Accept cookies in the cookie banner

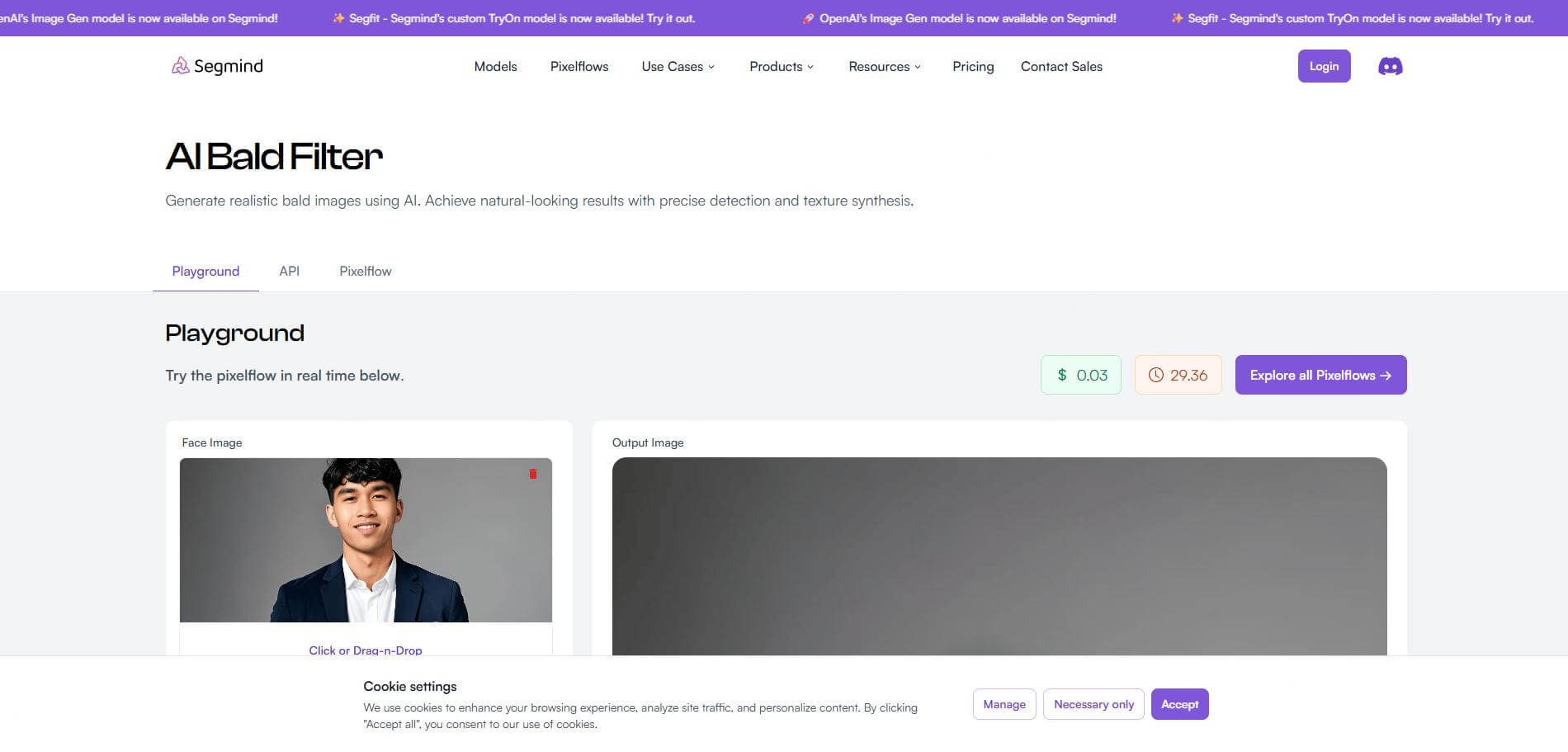pyautogui.click(x=1179, y=704)
